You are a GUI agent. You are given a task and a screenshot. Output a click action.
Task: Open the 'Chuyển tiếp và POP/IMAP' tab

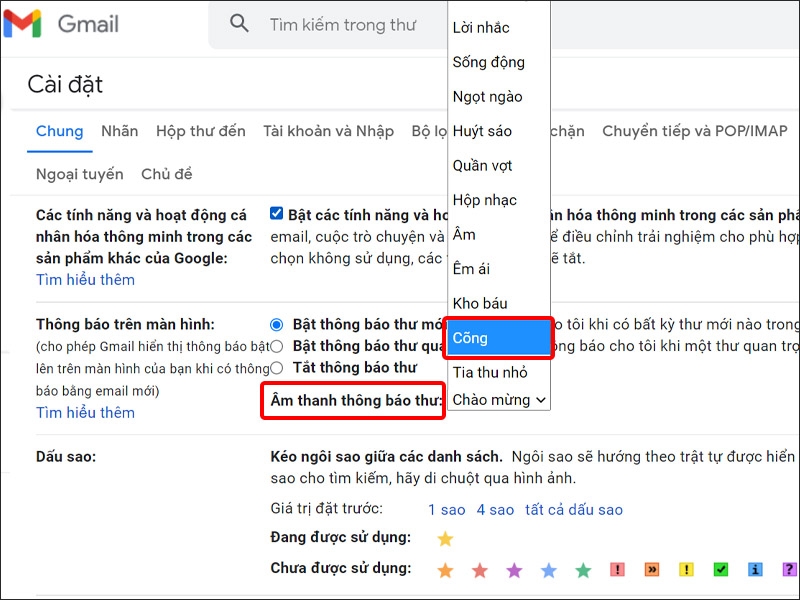click(x=694, y=131)
